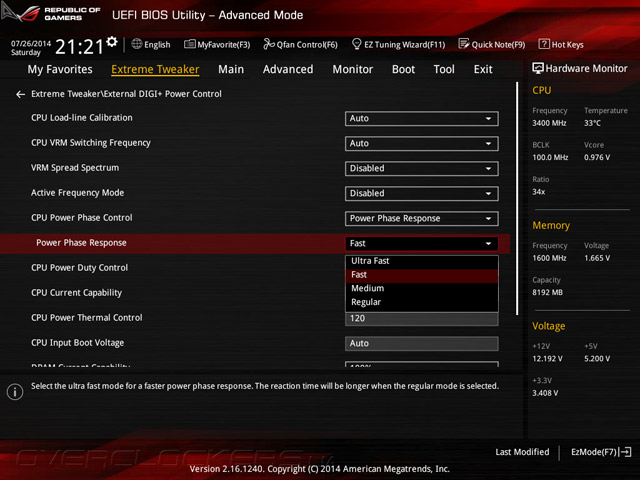The width and height of the screenshot is (640, 480).
Task: Click the 07/26/2014 date text
Action: click(31, 43)
